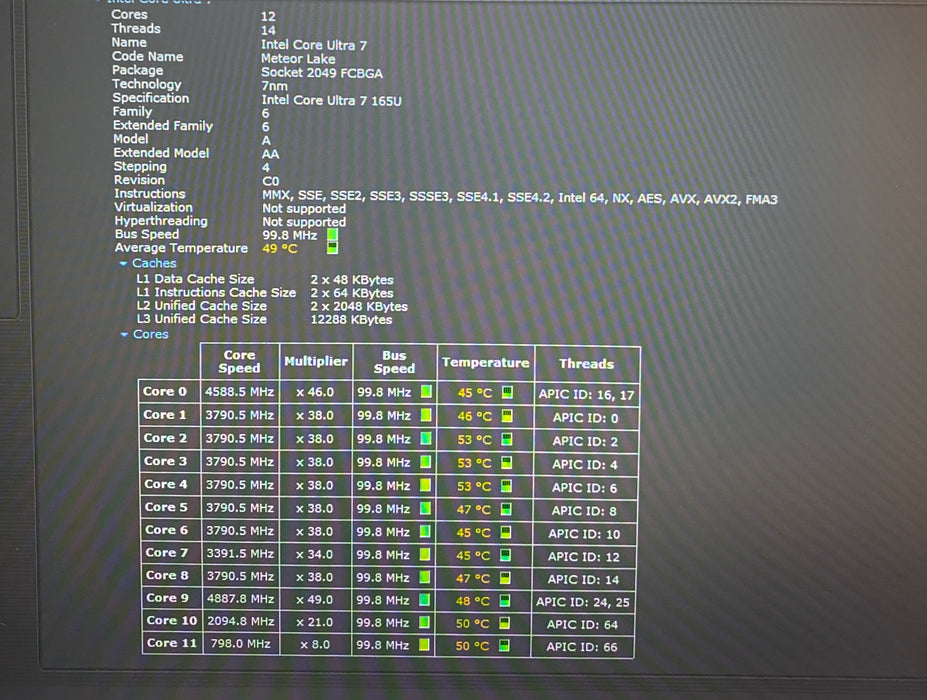This screenshot has width=927, height=700.
Task: Click Core 11 bus speed indicator
Action: (424, 644)
